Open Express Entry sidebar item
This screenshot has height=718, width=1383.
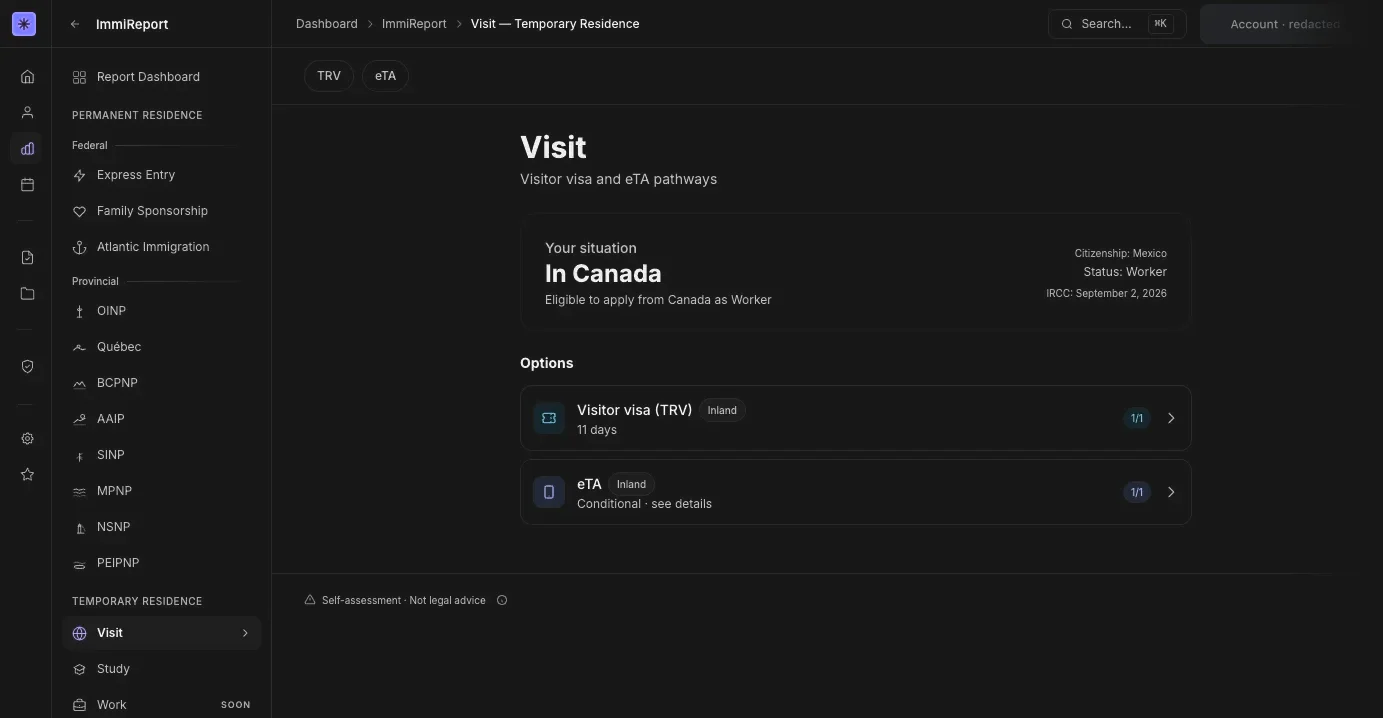point(161,175)
